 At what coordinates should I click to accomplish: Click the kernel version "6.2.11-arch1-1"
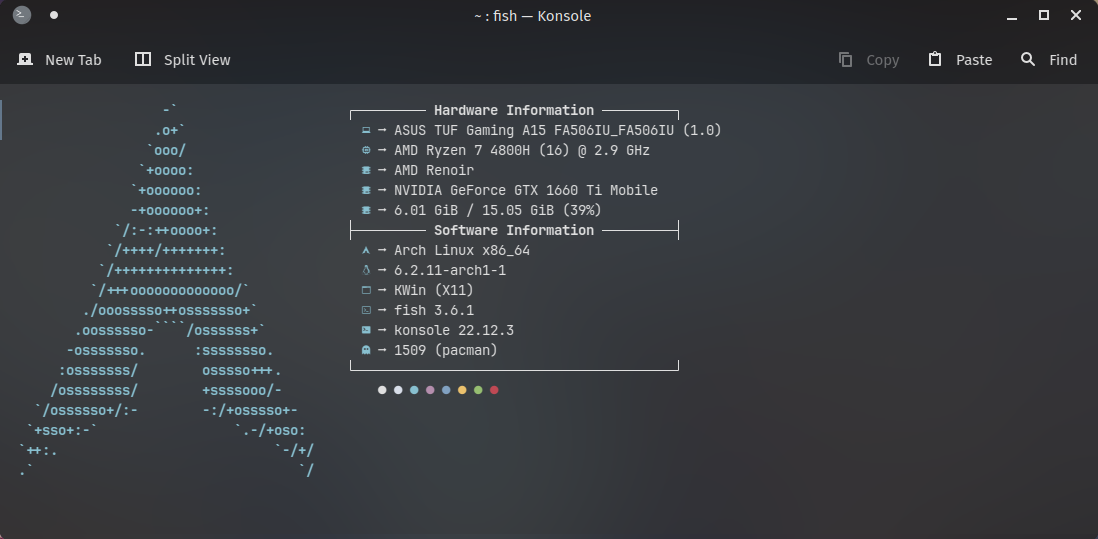coord(450,270)
